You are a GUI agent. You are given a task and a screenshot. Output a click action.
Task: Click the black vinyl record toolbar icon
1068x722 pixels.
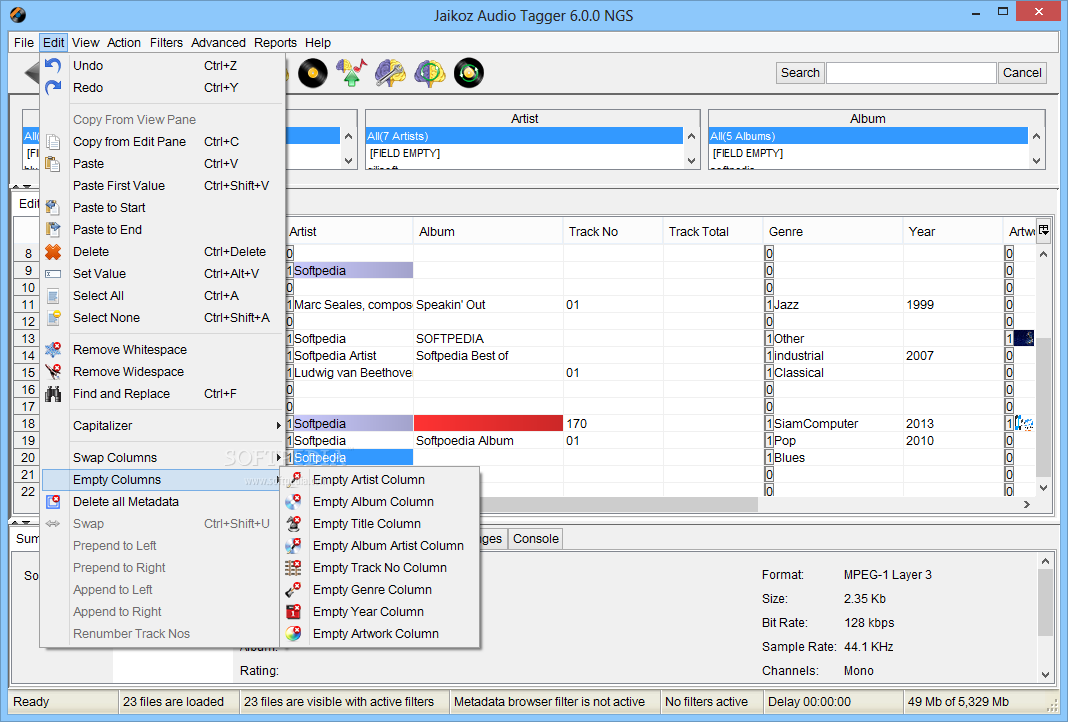coord(313,73)
